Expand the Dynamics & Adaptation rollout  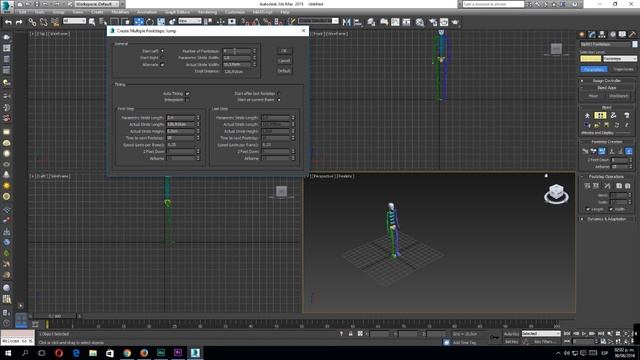point(607,219)
